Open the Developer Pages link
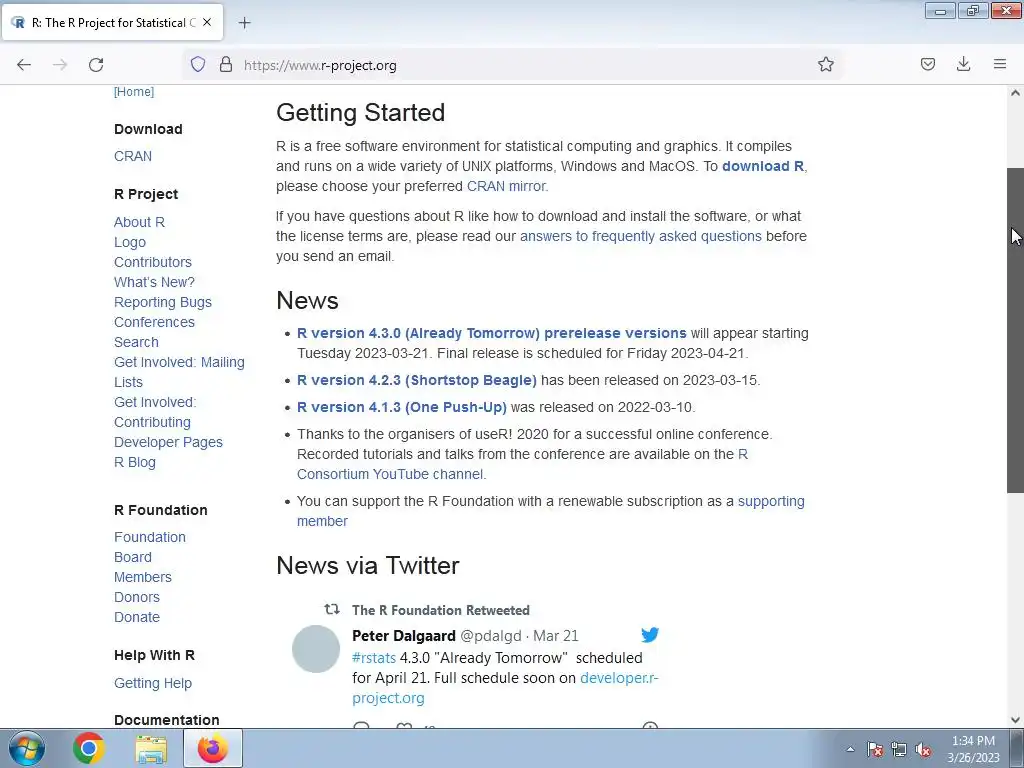The height and width of the screenshot is (768, 1024). click(168, 442)
